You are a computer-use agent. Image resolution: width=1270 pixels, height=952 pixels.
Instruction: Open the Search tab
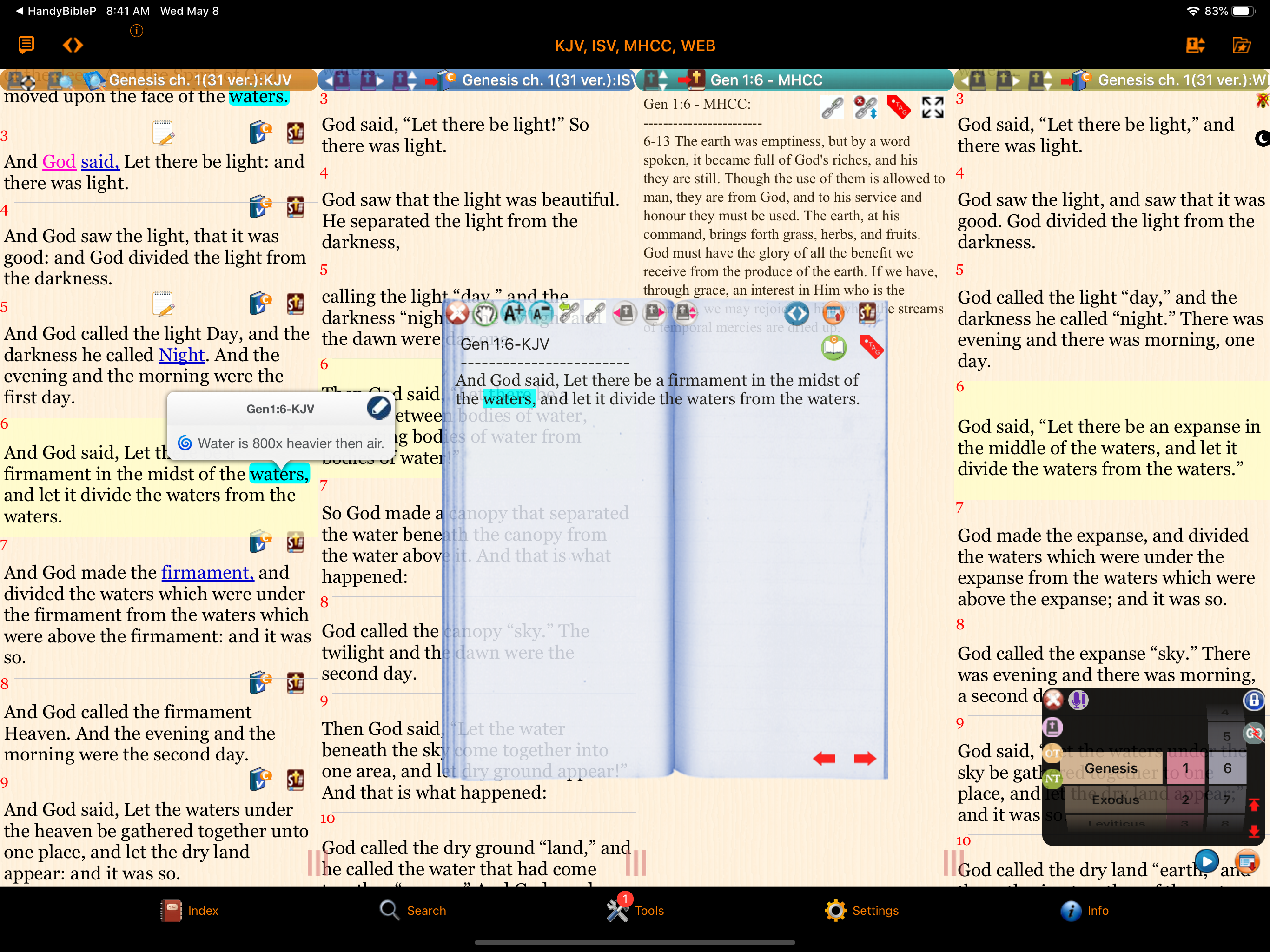(412, 911)
